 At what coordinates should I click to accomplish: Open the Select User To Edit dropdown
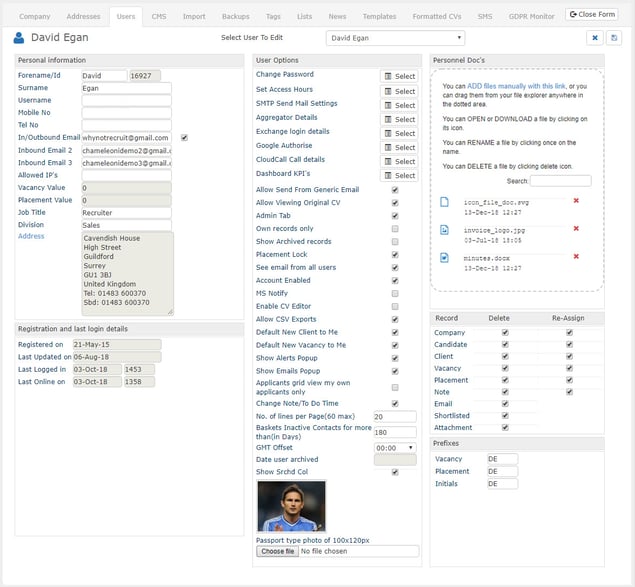tap(395, 38)
